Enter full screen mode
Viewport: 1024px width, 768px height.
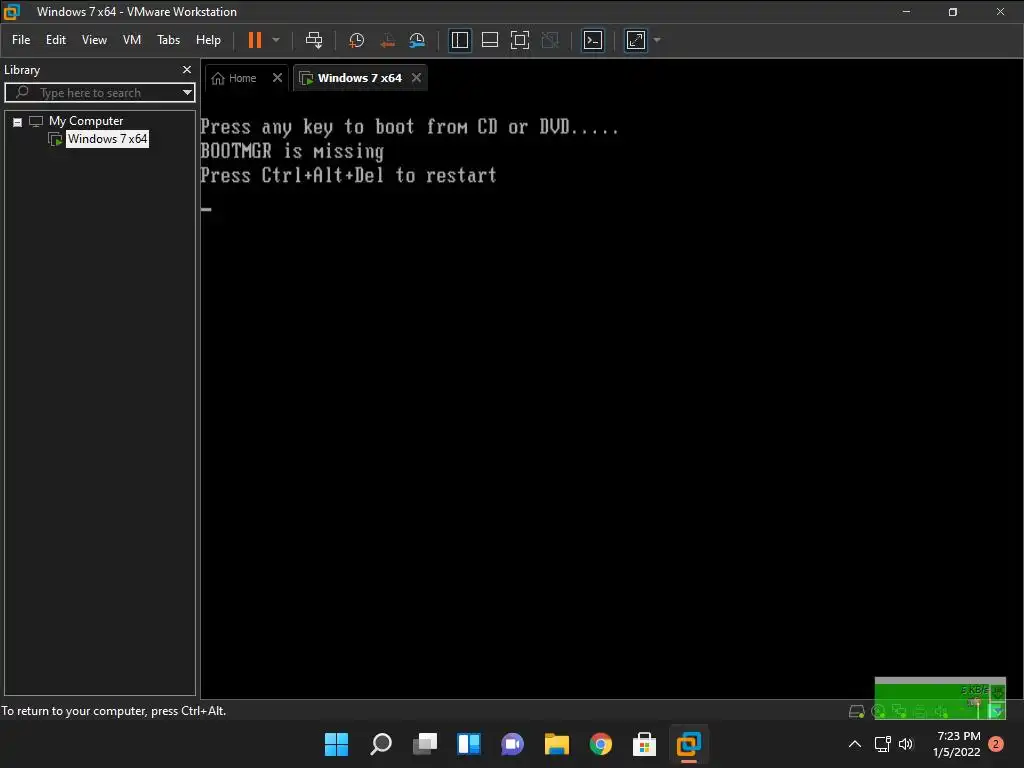(520, 40)
